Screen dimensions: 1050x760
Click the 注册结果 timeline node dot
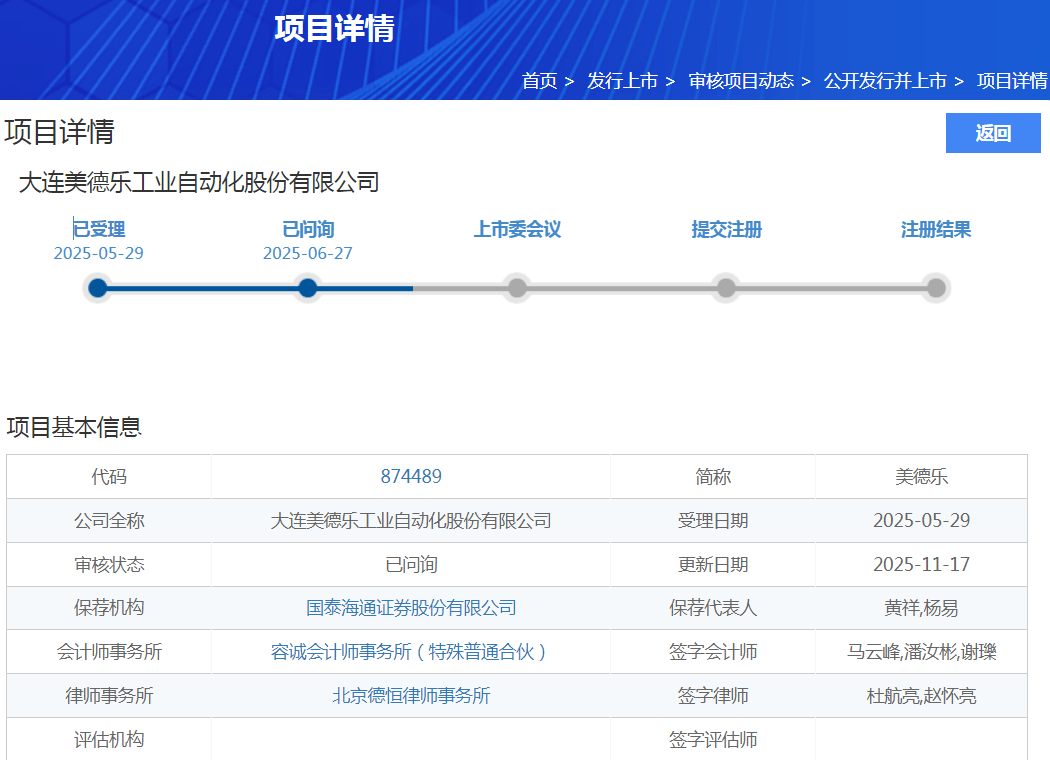936,288
